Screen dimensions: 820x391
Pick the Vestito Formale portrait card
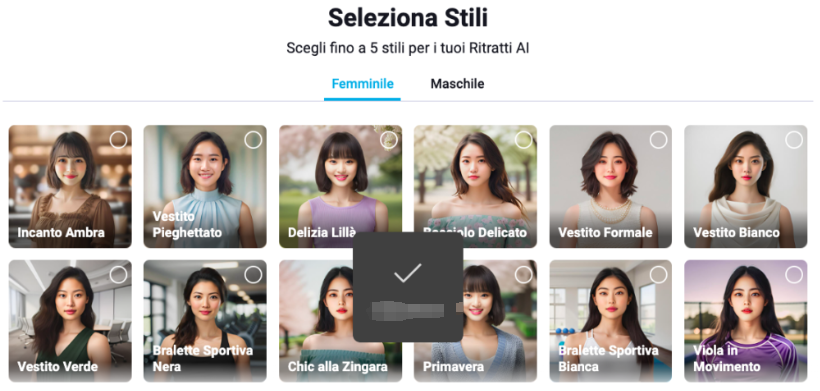(x=610, y=186)
